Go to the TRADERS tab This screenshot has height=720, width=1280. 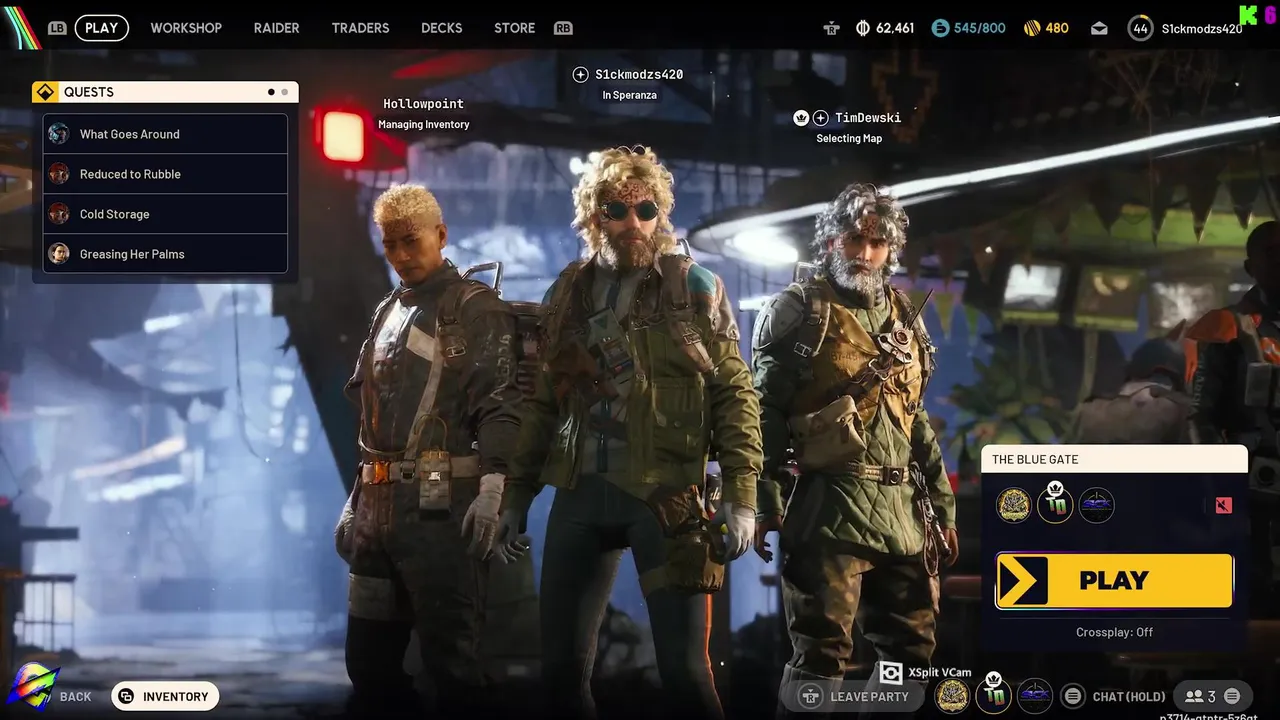click(x=360, y=28)
